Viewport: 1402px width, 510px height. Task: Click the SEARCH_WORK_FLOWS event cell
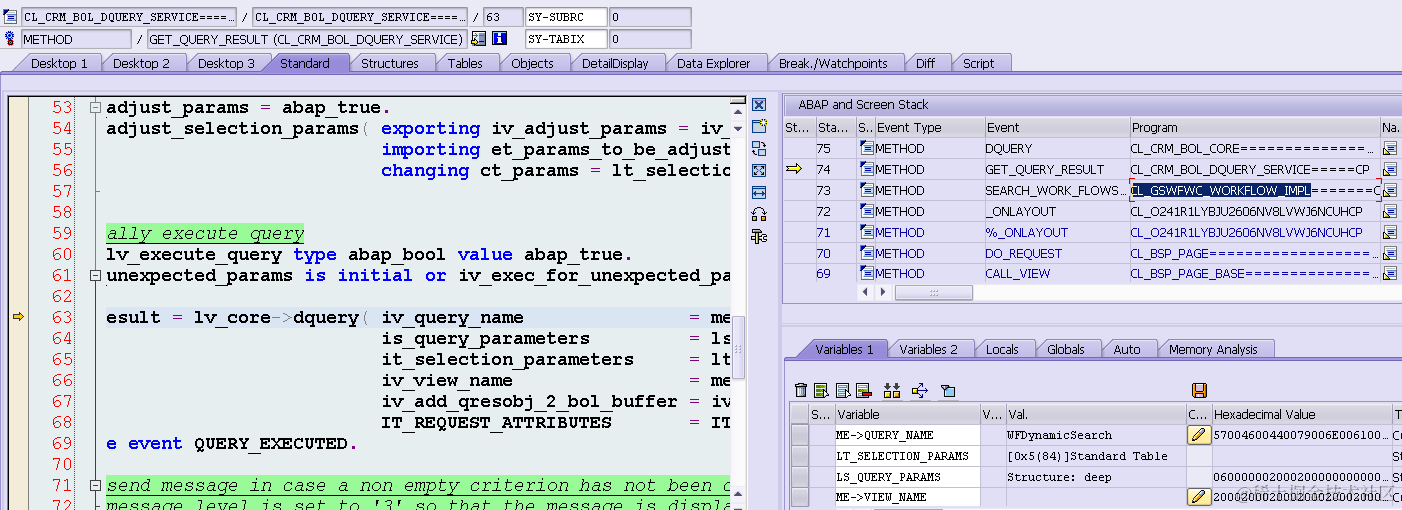click(x=1056, y=191)
